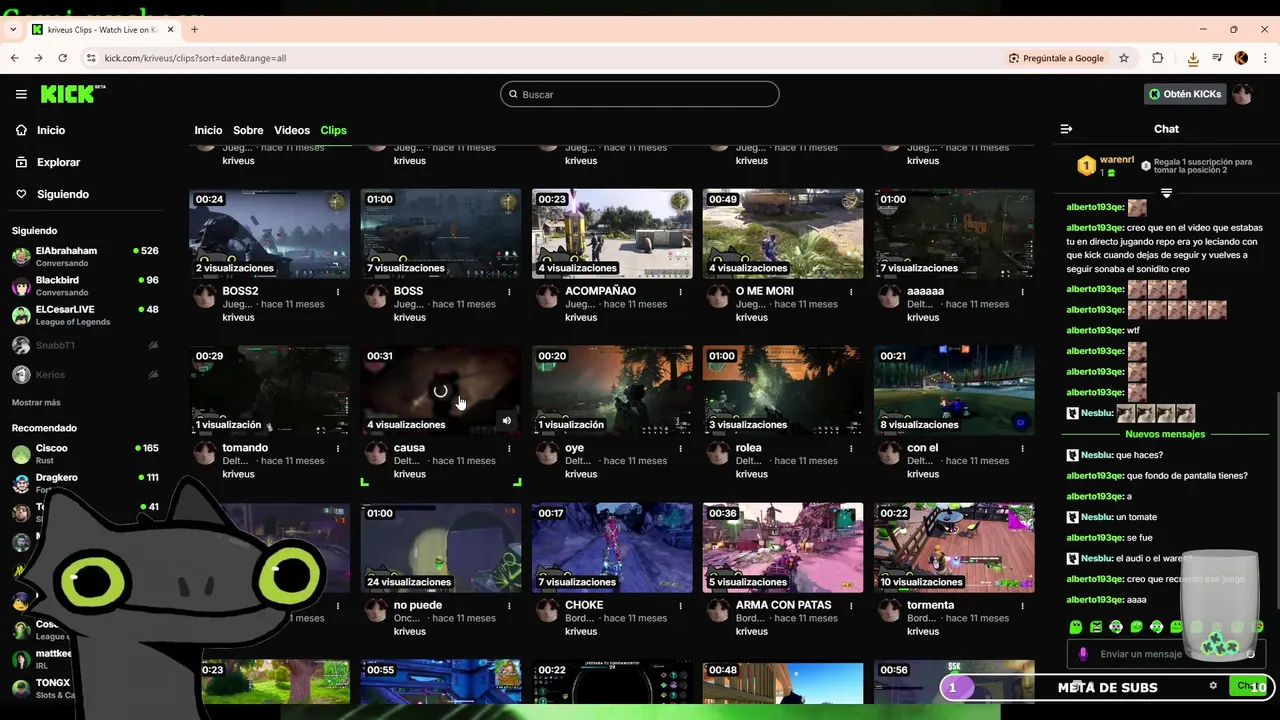
Task: Open the Chrome profile K avatar
Action: click(x=1241, y=58)
